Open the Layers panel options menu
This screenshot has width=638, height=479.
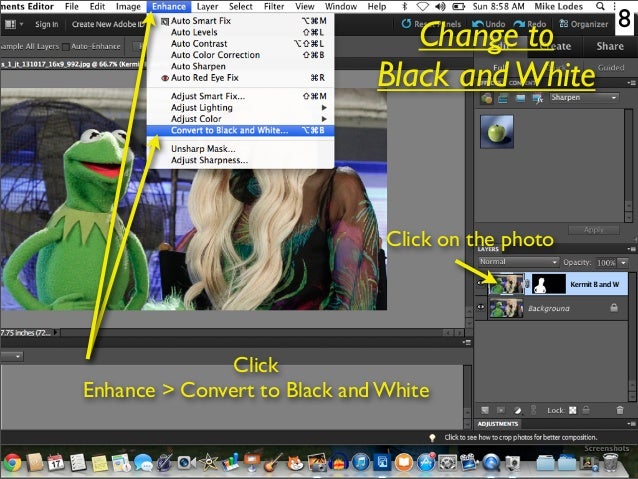pyautogui.click(x=631, y=249)
